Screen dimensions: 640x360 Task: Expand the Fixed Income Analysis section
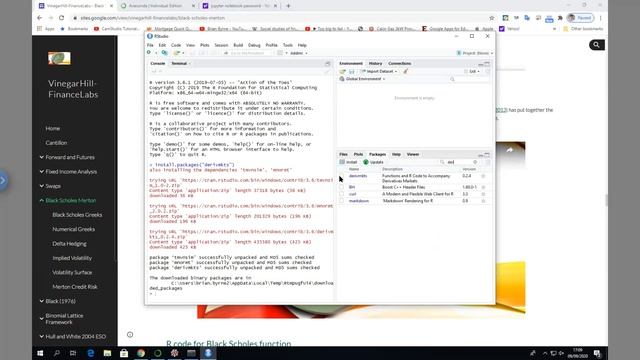42,171
